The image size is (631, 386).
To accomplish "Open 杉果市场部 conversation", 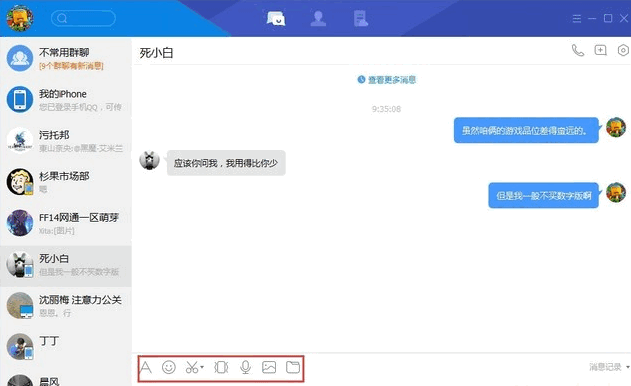I will pyautogui.click(x=66, y=183).
